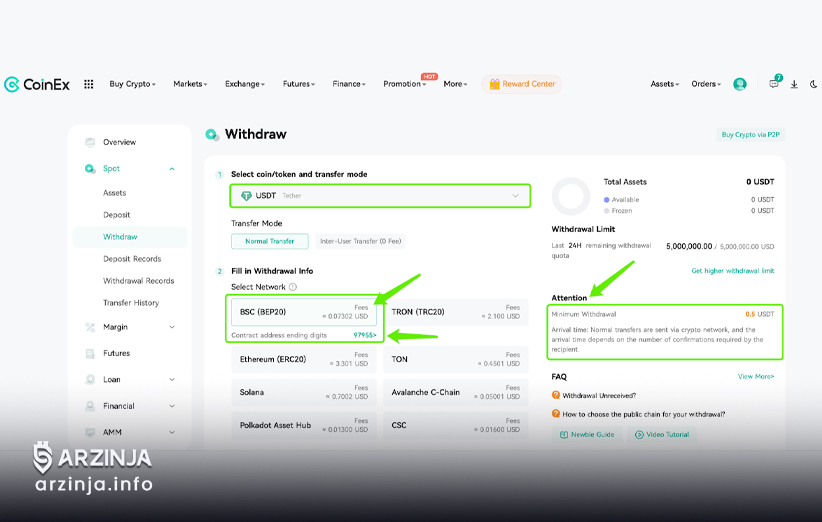
Task: Click the Withdrawal Unreceived? FAQ entry
Action: pos(599,396)
